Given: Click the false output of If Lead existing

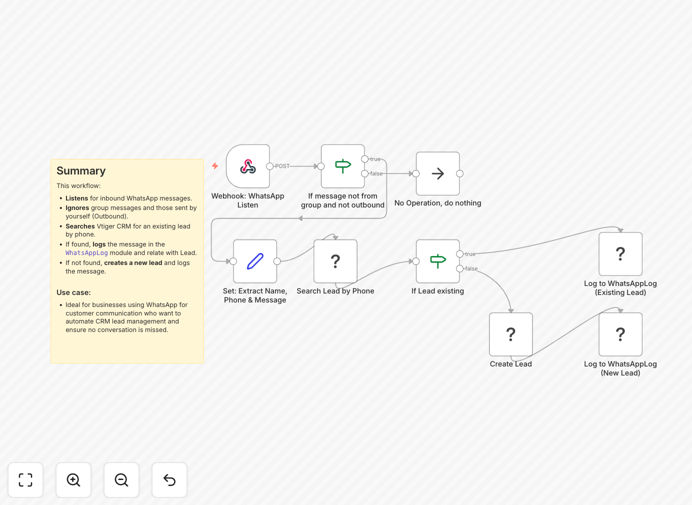Looking at the screenshot, I should coord(460,268).
